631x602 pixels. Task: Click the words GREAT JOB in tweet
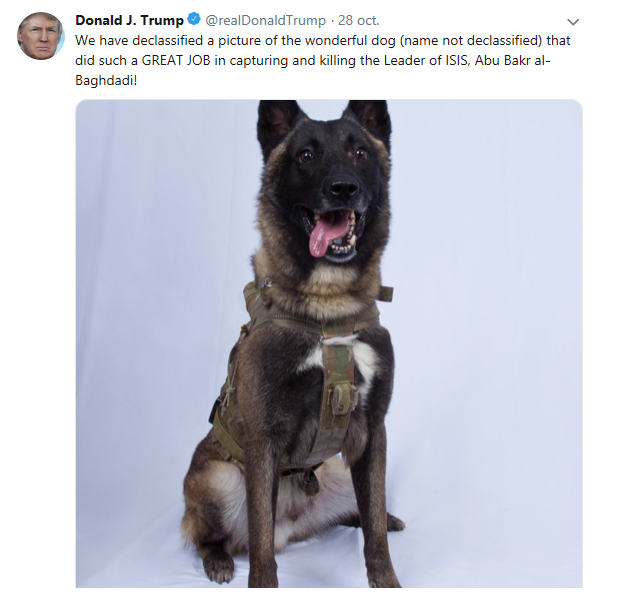(176, 60)
